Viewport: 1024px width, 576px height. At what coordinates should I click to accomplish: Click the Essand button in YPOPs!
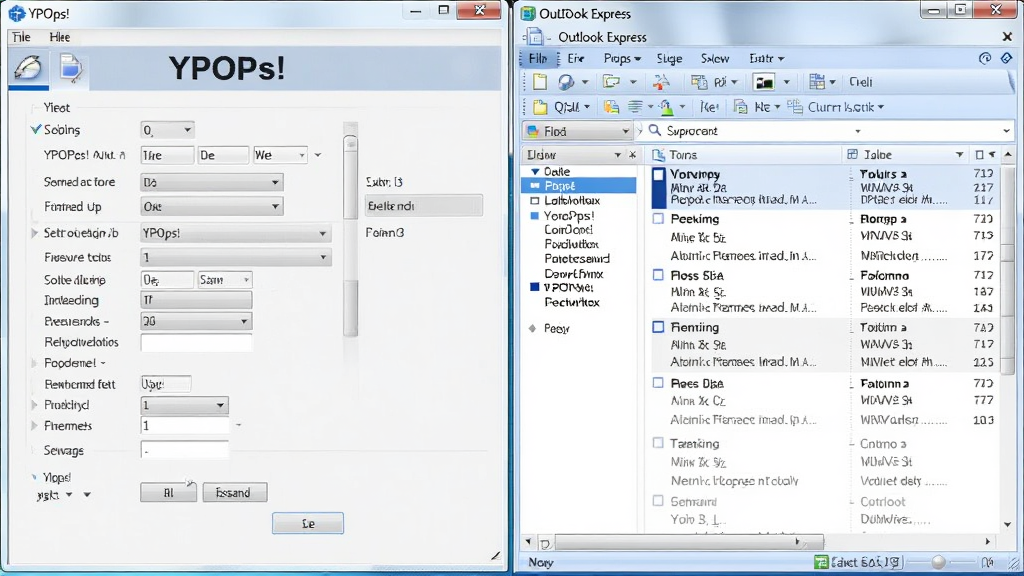click(x=234, y=492)
